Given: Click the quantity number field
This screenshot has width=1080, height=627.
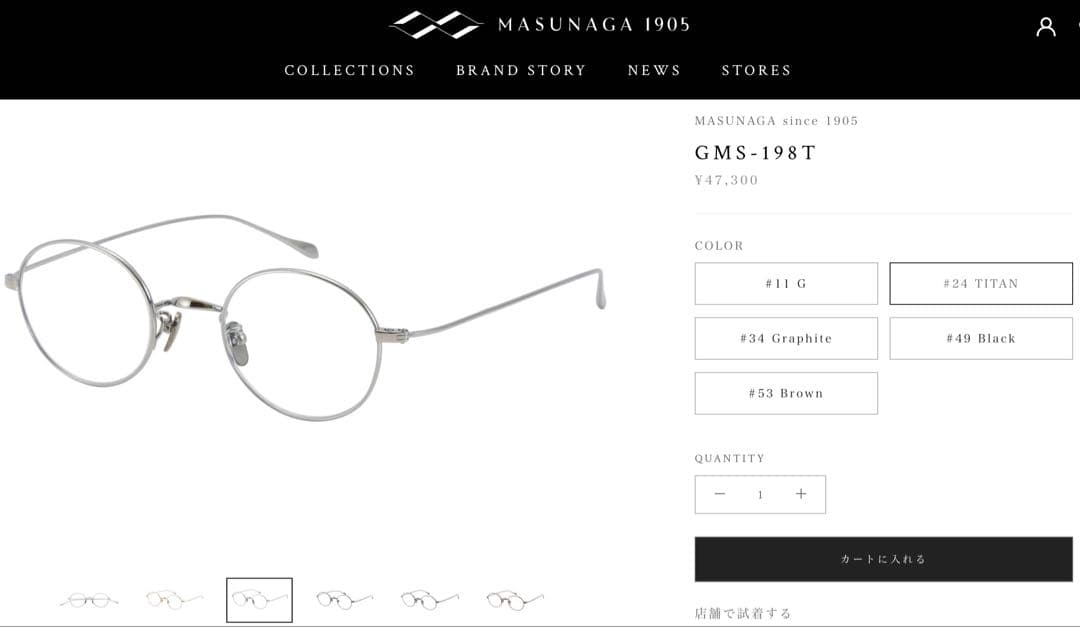Looking at the screenshot, I should pos(760,495).
